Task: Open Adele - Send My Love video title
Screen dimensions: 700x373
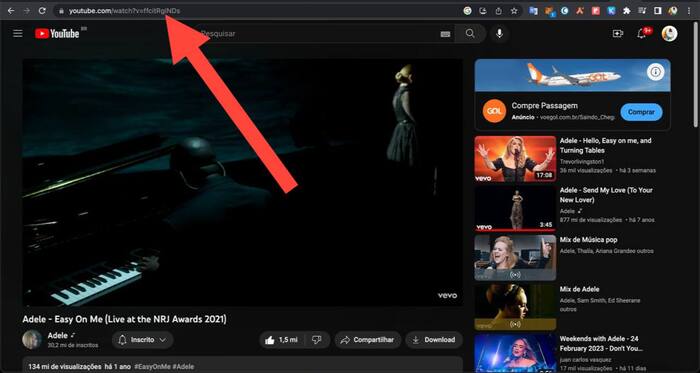Action: [606, 195]
